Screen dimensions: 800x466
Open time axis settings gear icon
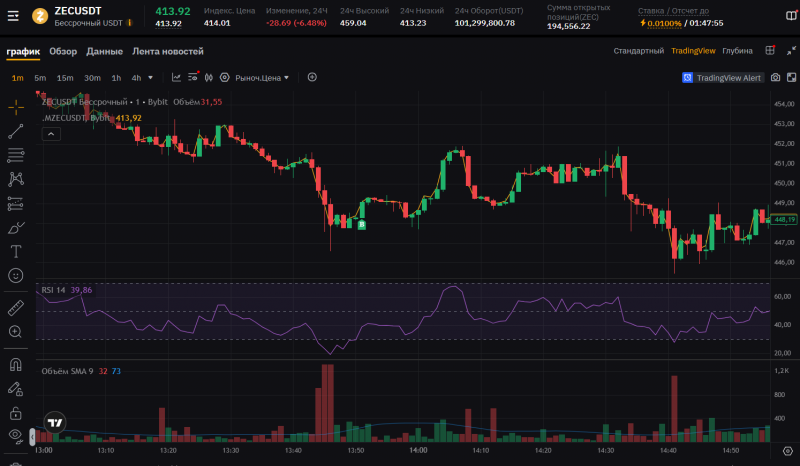[x=788, y=451]
